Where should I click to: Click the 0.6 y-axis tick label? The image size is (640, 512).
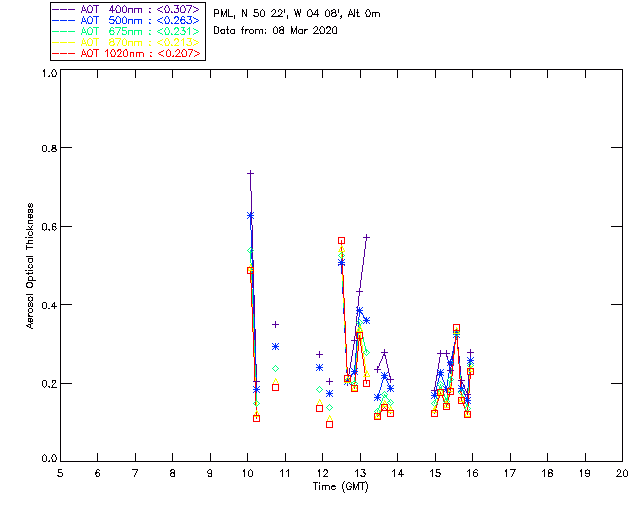pyautogui.click(x=49, y=227)
